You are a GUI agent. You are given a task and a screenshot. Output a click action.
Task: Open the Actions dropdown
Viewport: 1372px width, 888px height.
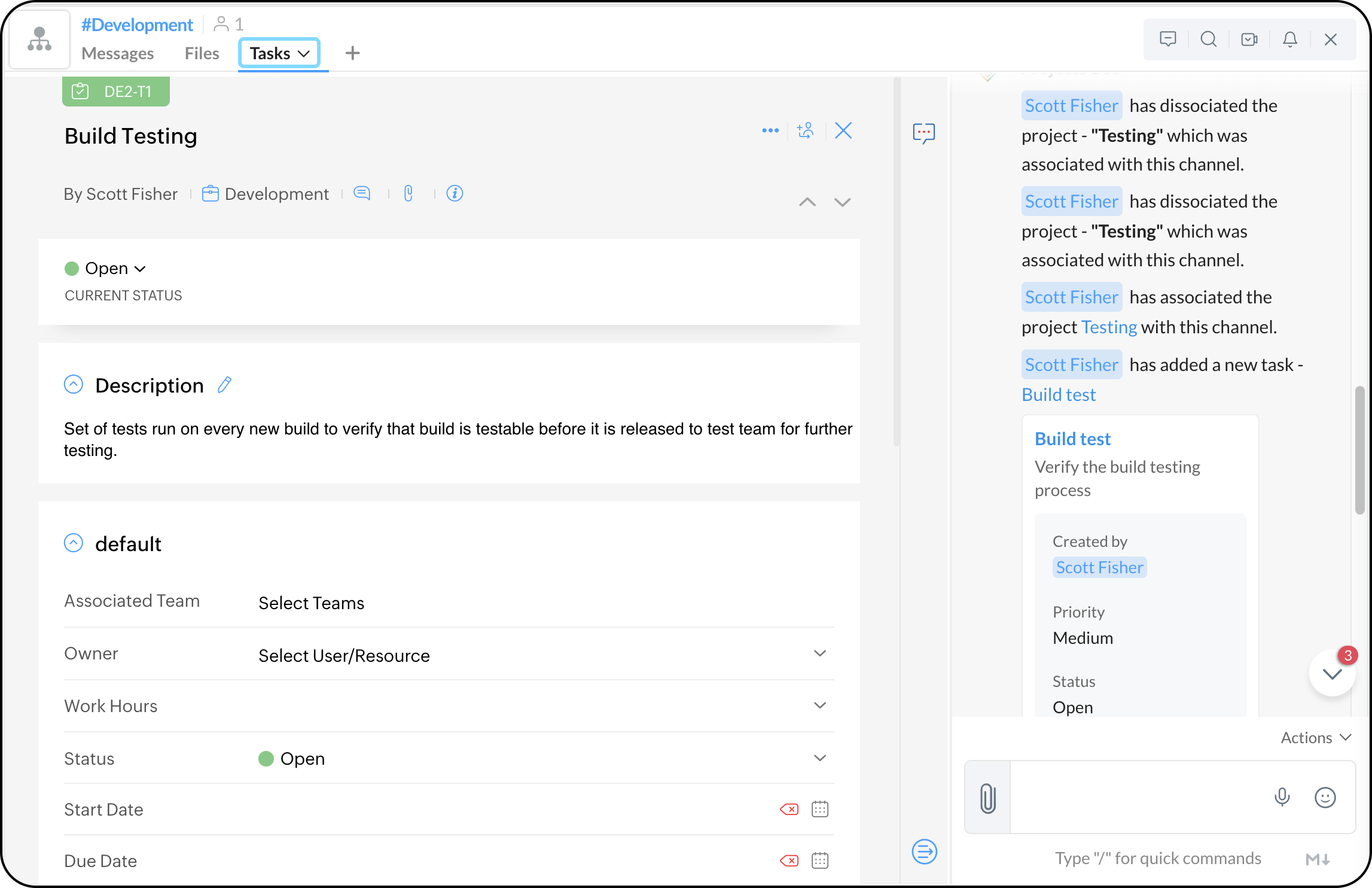[1315, 738]
